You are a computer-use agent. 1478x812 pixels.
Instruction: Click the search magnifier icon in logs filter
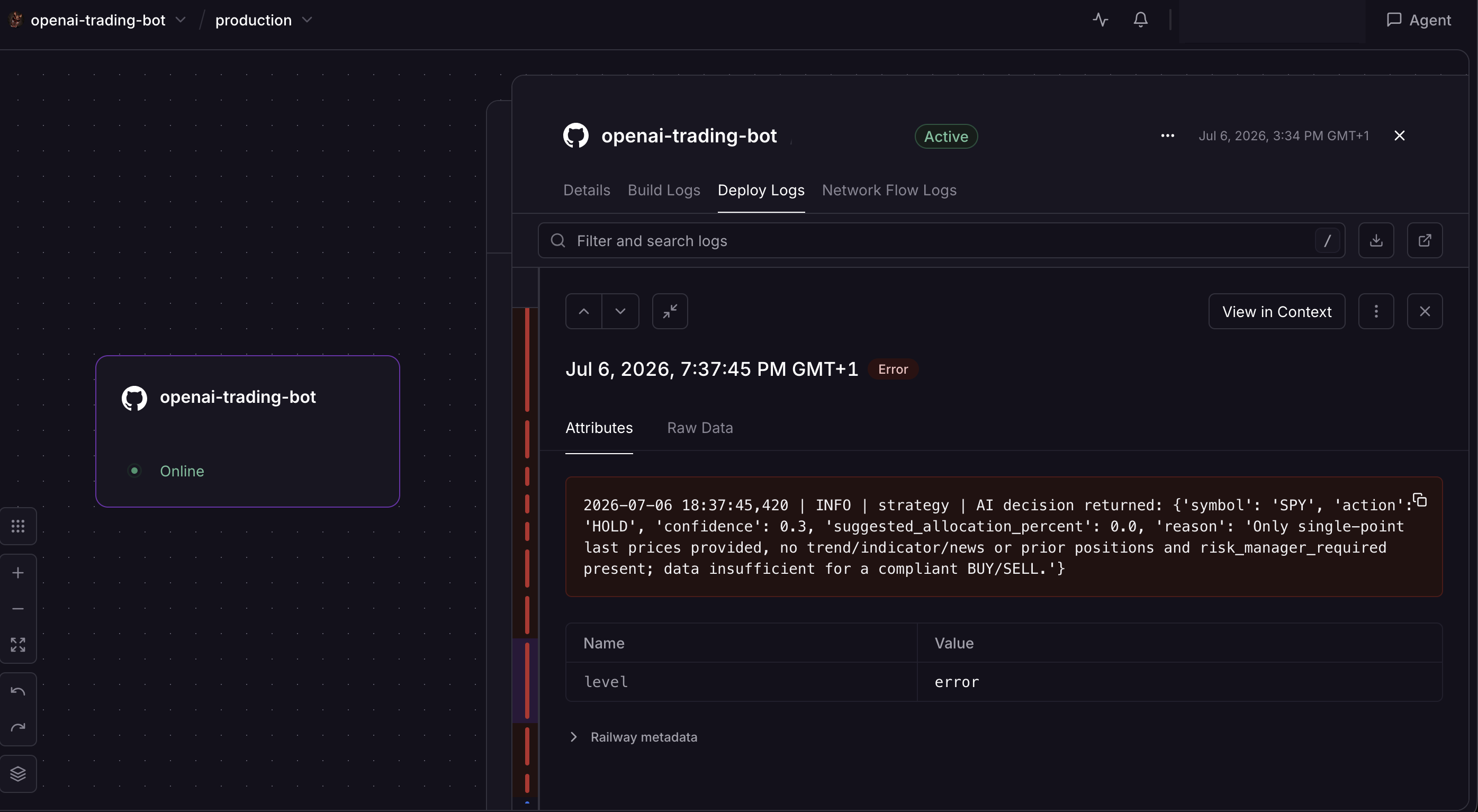(x=558, y=240)
